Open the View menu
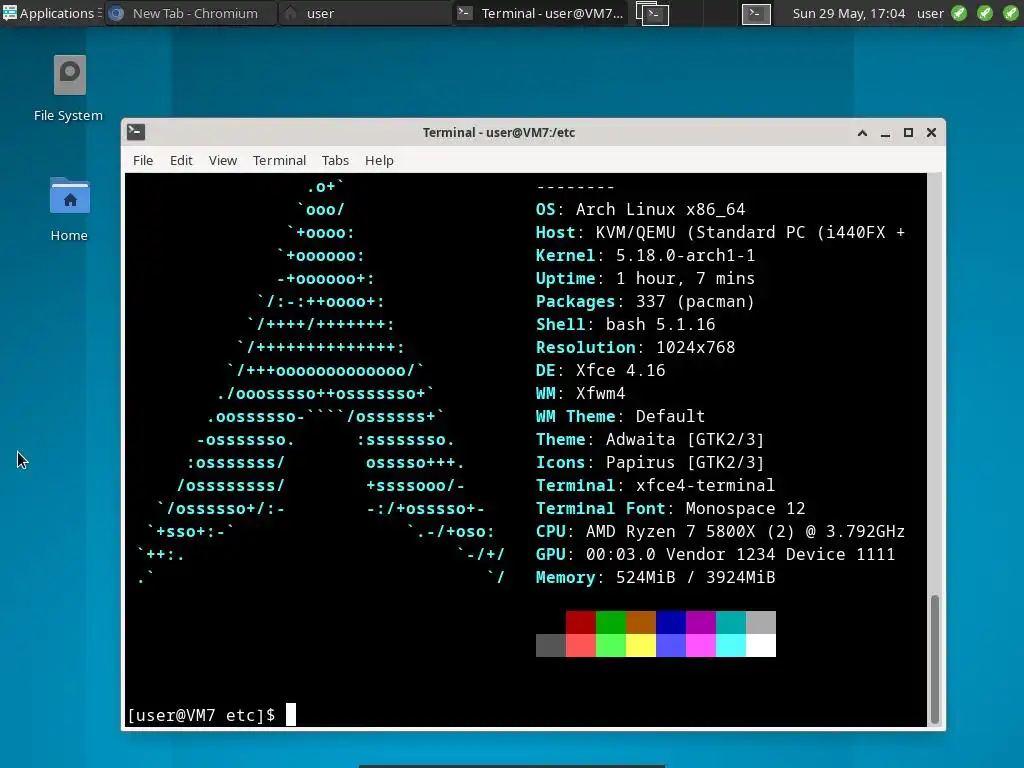The width and height of the screenshot is (1024, 768). 223,160
